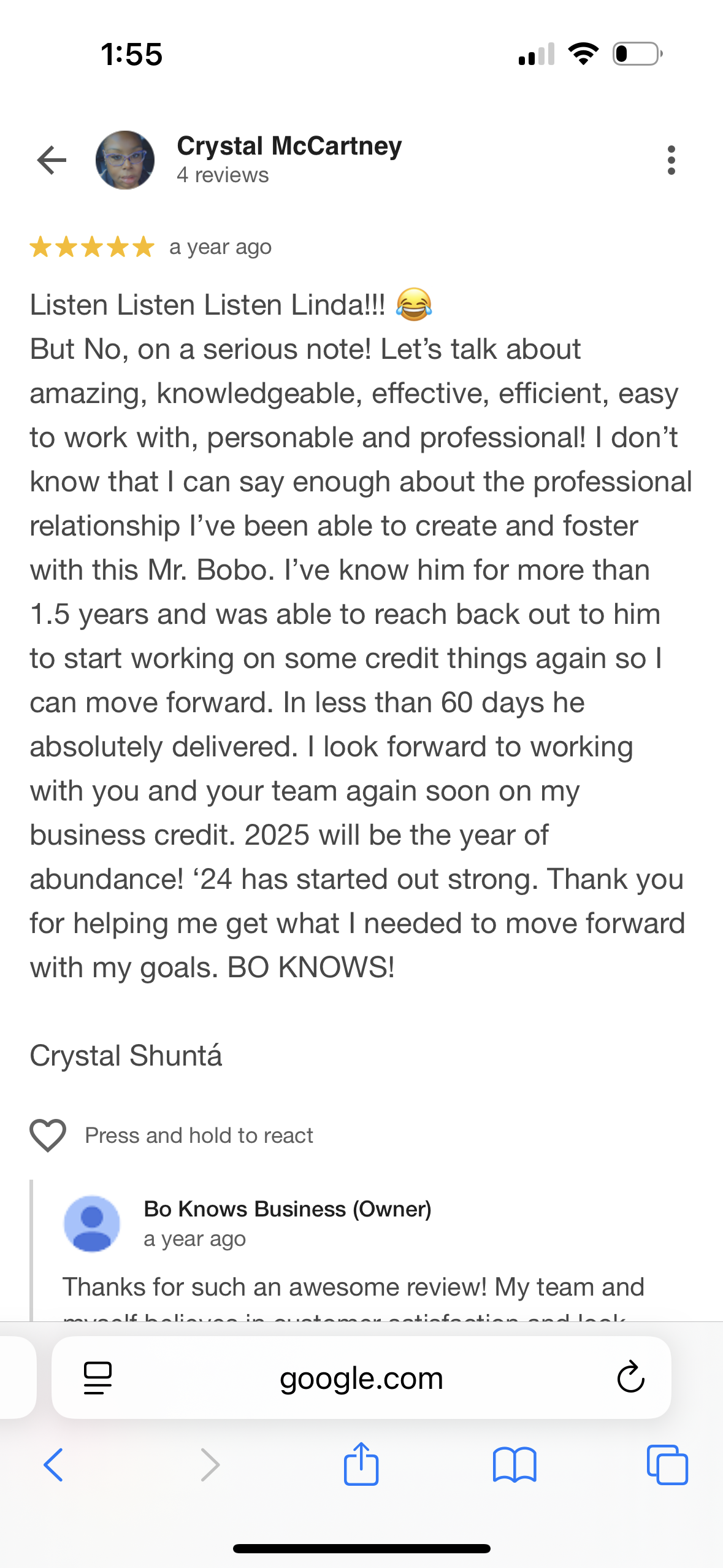Tap the Bo Knows Business owner avatar

click(92, 1223)
